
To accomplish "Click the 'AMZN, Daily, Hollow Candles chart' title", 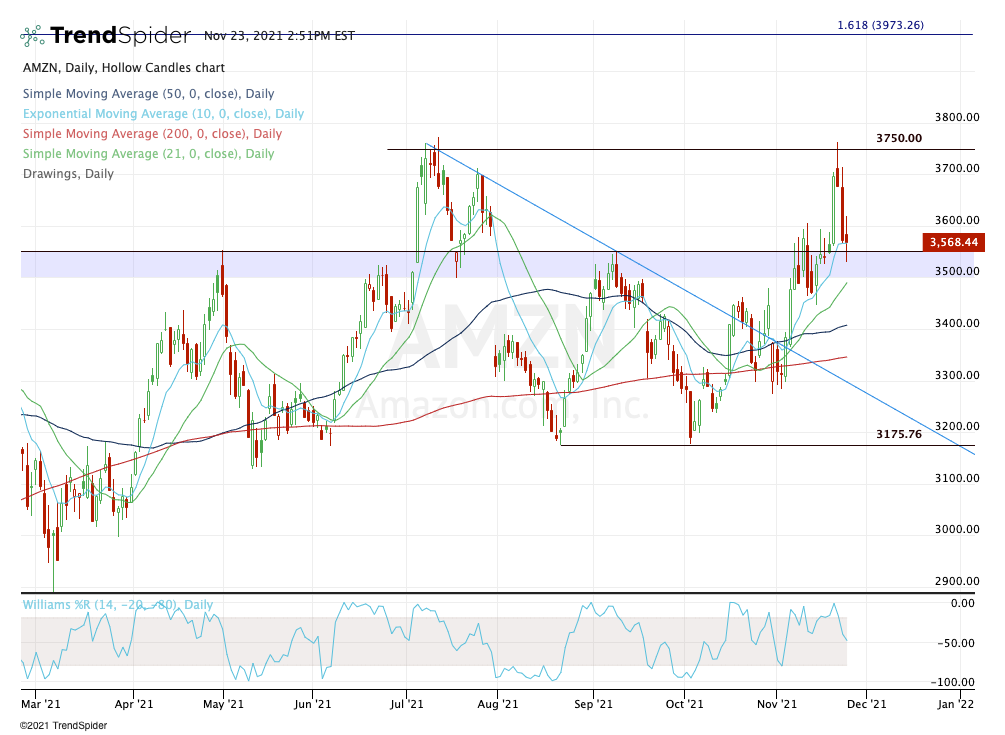I will coord(124,68).
